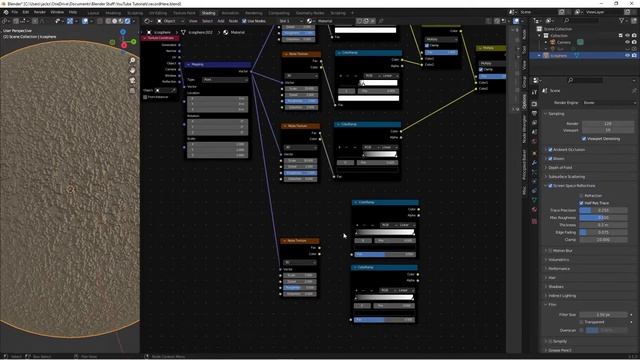
Task: Click Mapping node header
Action: click(218, 64)
